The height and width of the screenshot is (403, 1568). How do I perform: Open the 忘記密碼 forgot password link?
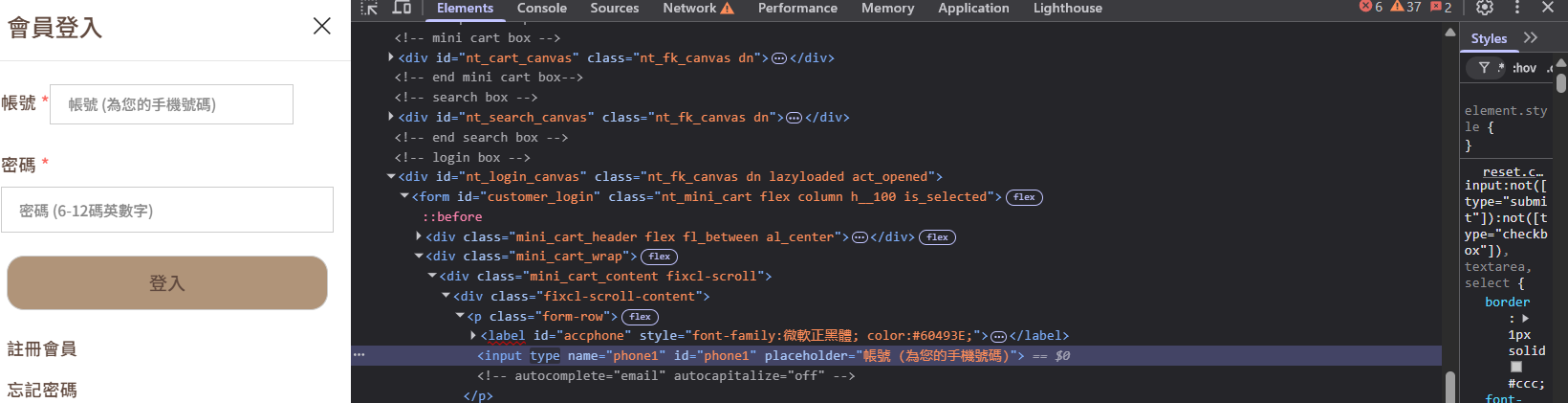click(x=42, y=390)
